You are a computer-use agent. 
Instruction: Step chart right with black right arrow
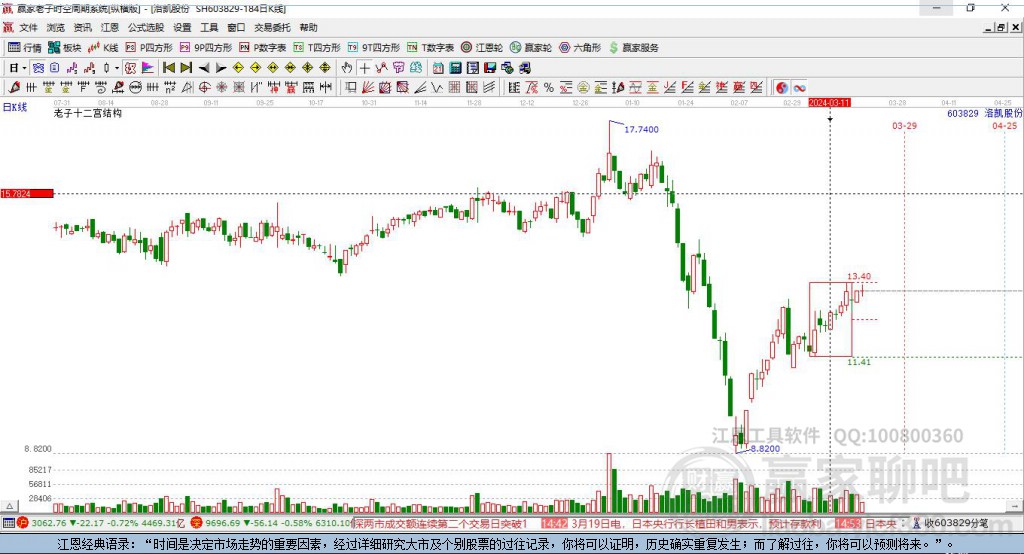221,68
